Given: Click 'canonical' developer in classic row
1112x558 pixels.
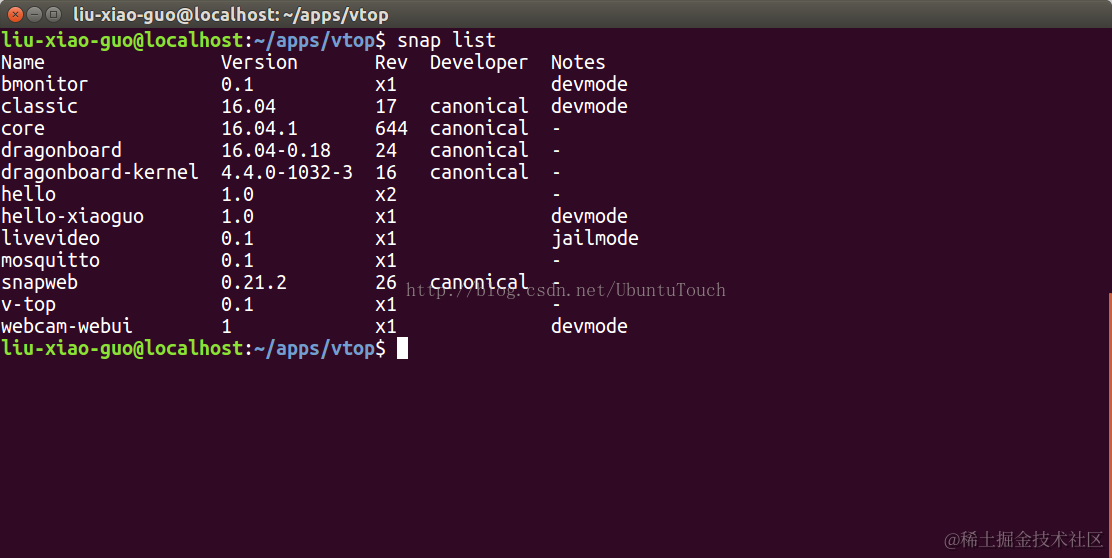Looking at the screenshot, I should tap(479, 106).
